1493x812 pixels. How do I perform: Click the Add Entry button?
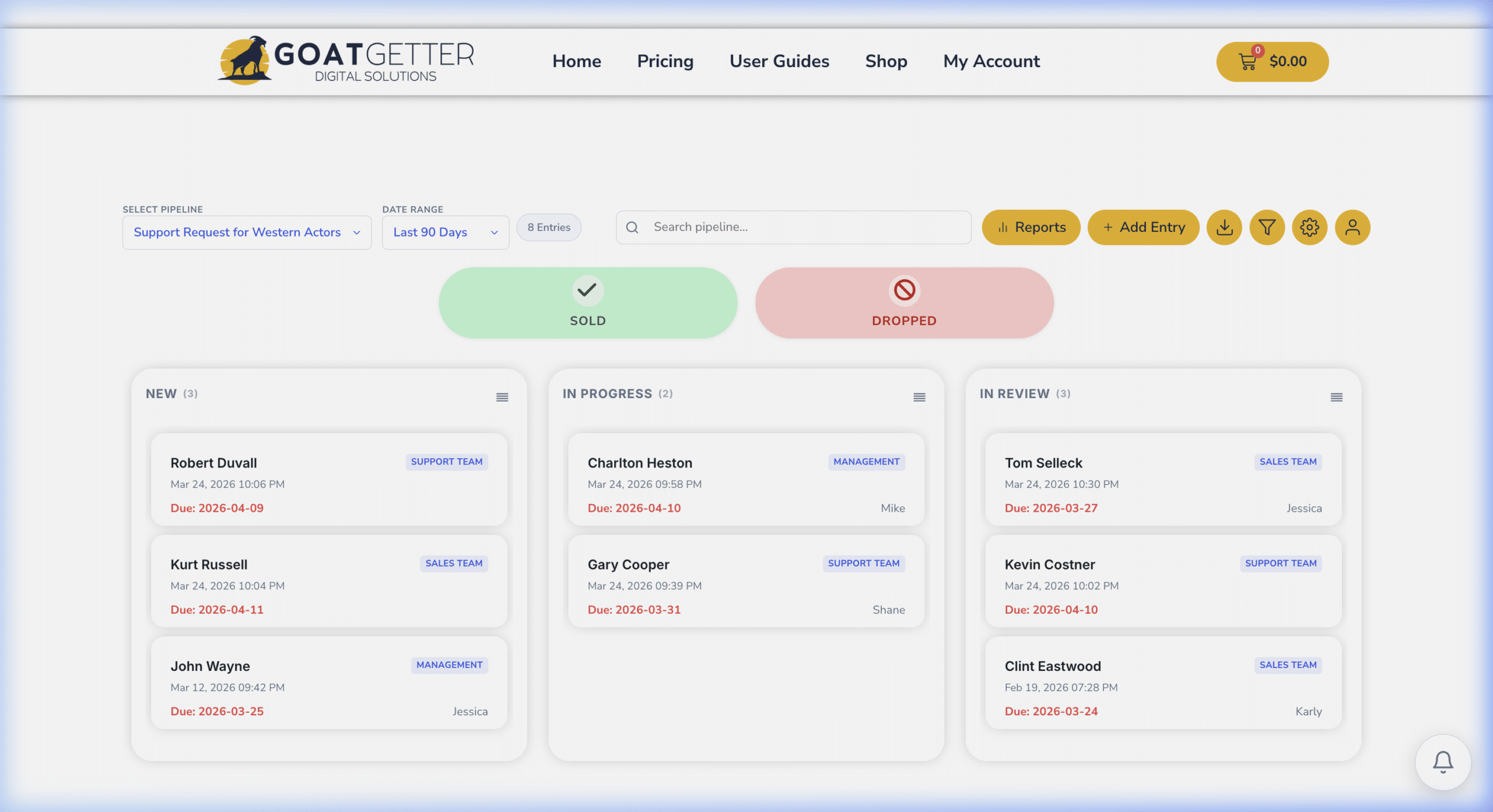pyautogui.click(x=1143, y=227)
